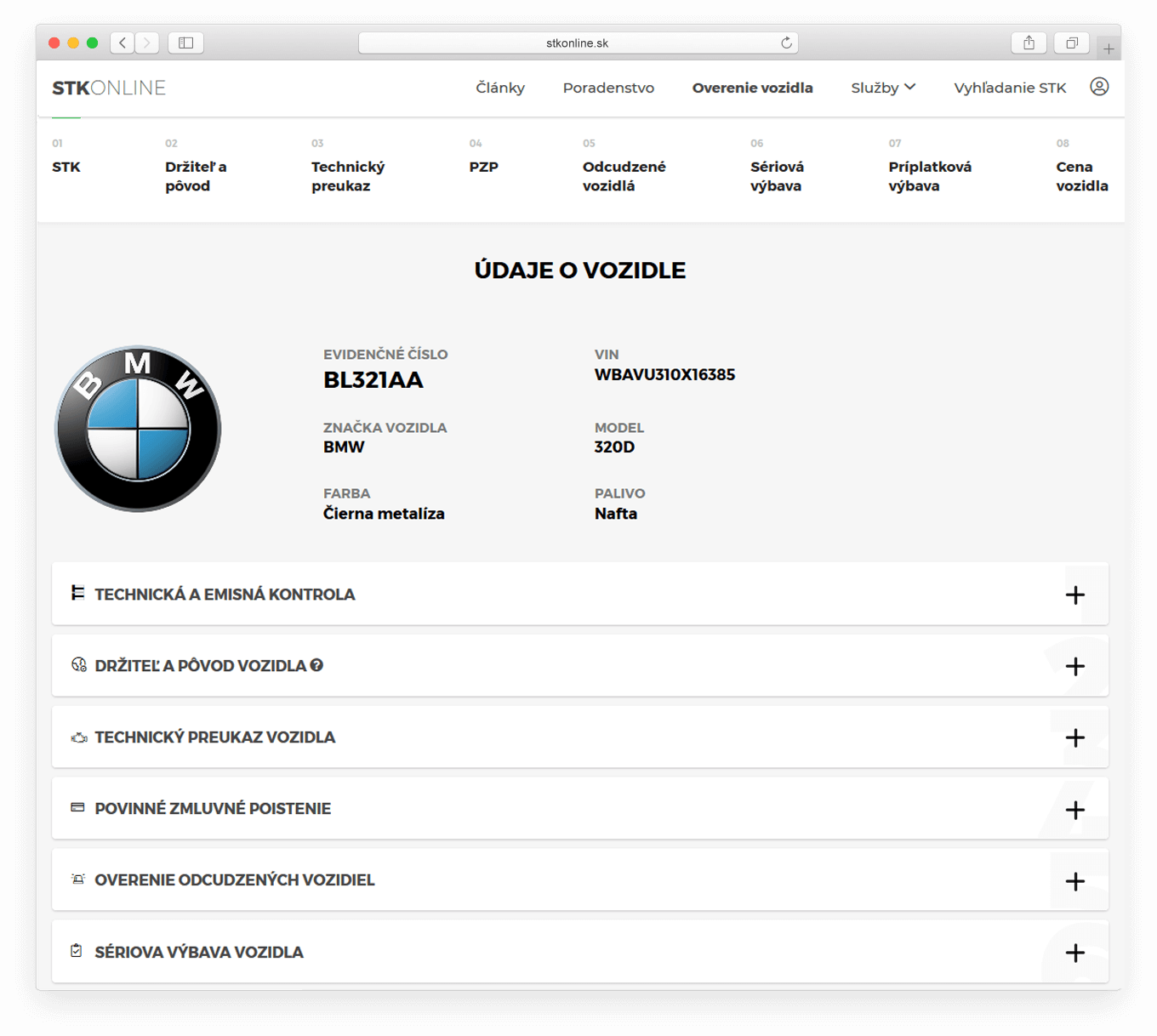Click the green fullscreen window button
Screen dimensions: 1157x1036
click(92, 43)
